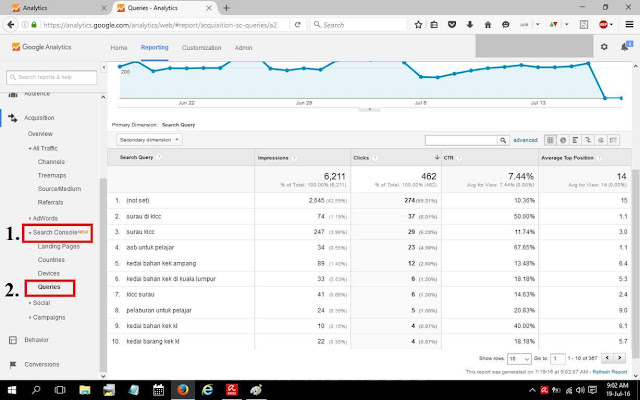Open Show rows dropdown
The width and height of the screenshot is (640, 400).
[519, 359]
